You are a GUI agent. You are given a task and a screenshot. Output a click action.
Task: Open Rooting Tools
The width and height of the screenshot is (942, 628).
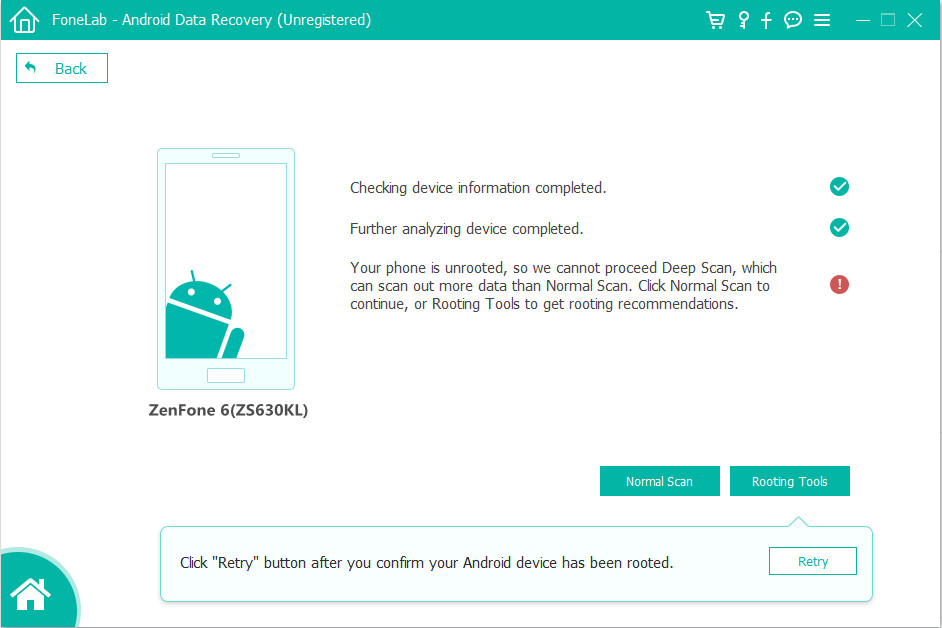[789, 481]
